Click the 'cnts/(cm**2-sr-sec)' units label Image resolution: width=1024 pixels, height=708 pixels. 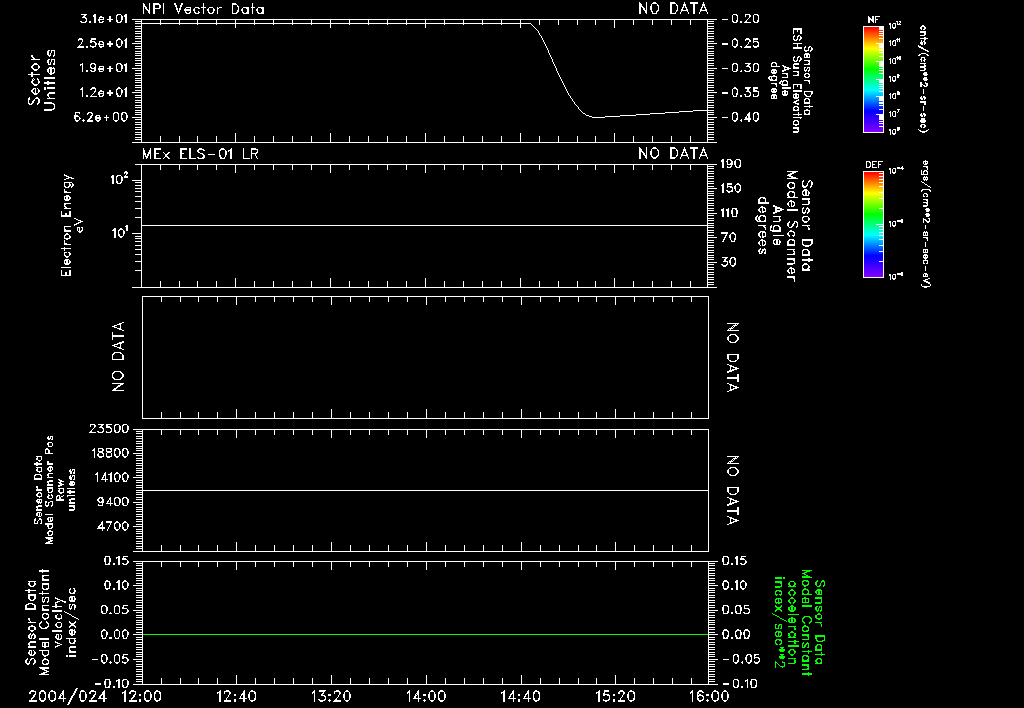pos(923,79)
